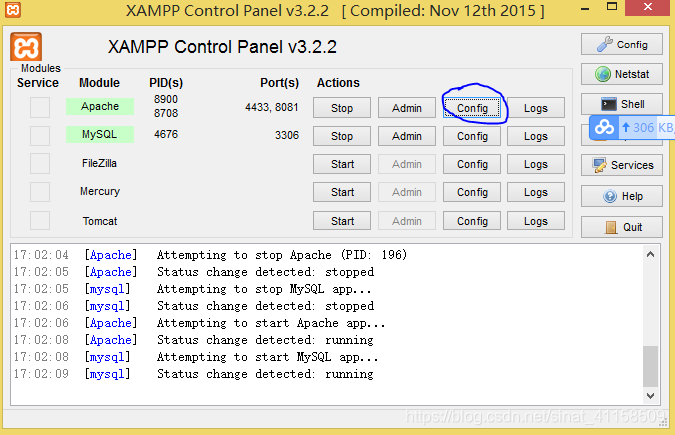The width and height of the screenshot is (675, 435).
Task: Select the MySQL module label
Action: [100, 134]
